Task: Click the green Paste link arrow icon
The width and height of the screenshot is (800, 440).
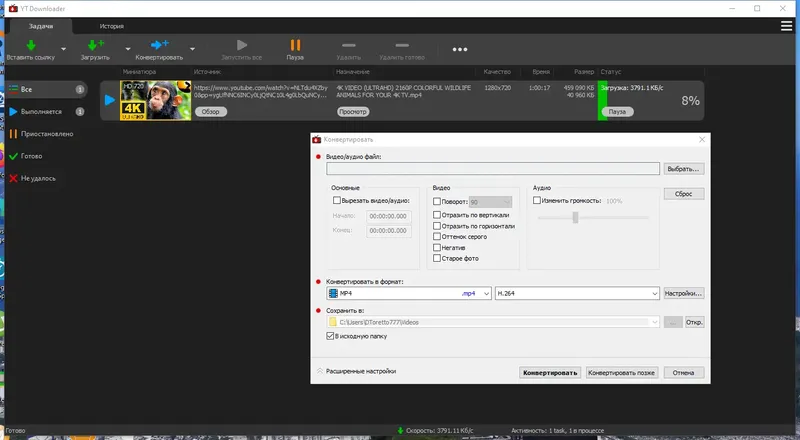Action: pyautogui.click(x=31, y=45)
